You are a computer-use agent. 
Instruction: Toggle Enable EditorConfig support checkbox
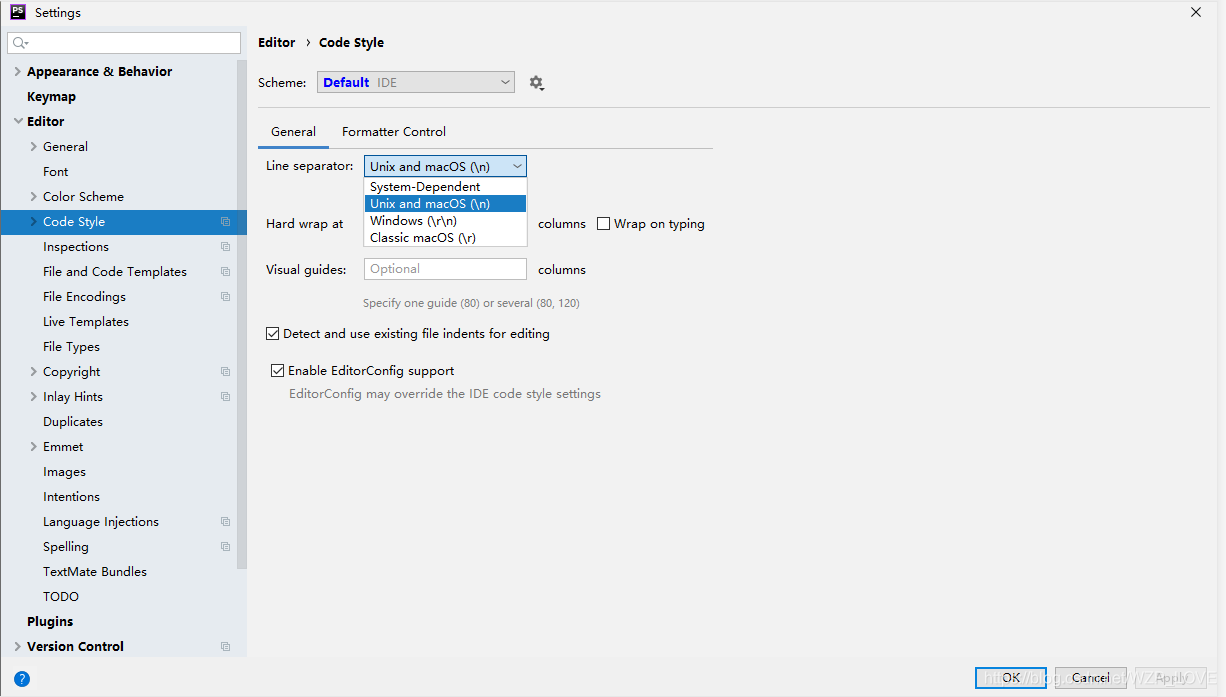click(x=278, y=371)
